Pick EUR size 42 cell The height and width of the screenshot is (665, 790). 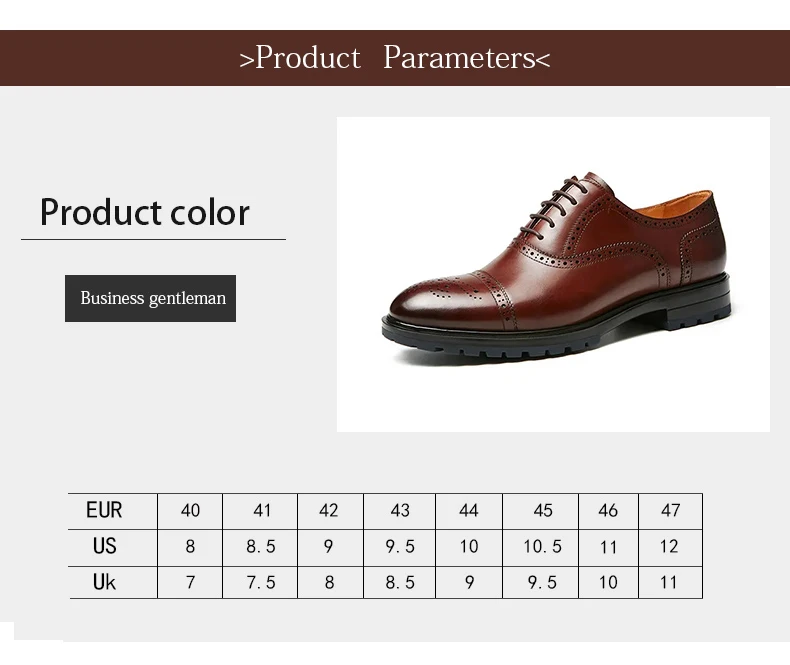[x=329, y=511]
